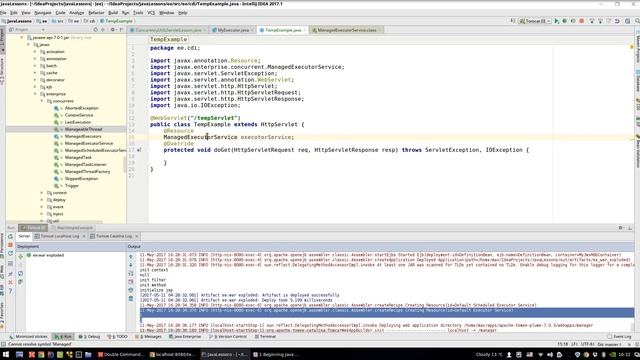Screen dimensions: 640x360
Task: Click Update application icon in Run panel
Action: coord(11,253)
